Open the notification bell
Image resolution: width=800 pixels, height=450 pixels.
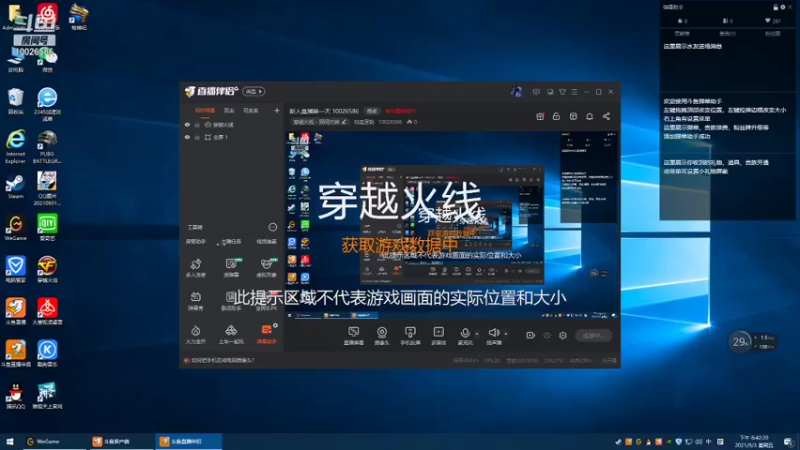pyautogui.click(x=589, y=116)
